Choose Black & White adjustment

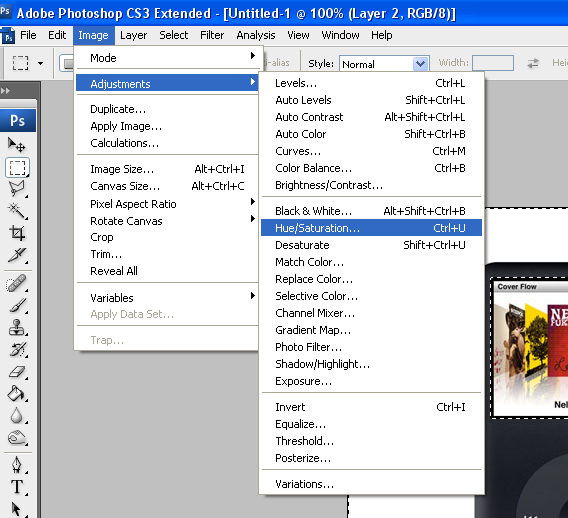[x=371, y=211]
